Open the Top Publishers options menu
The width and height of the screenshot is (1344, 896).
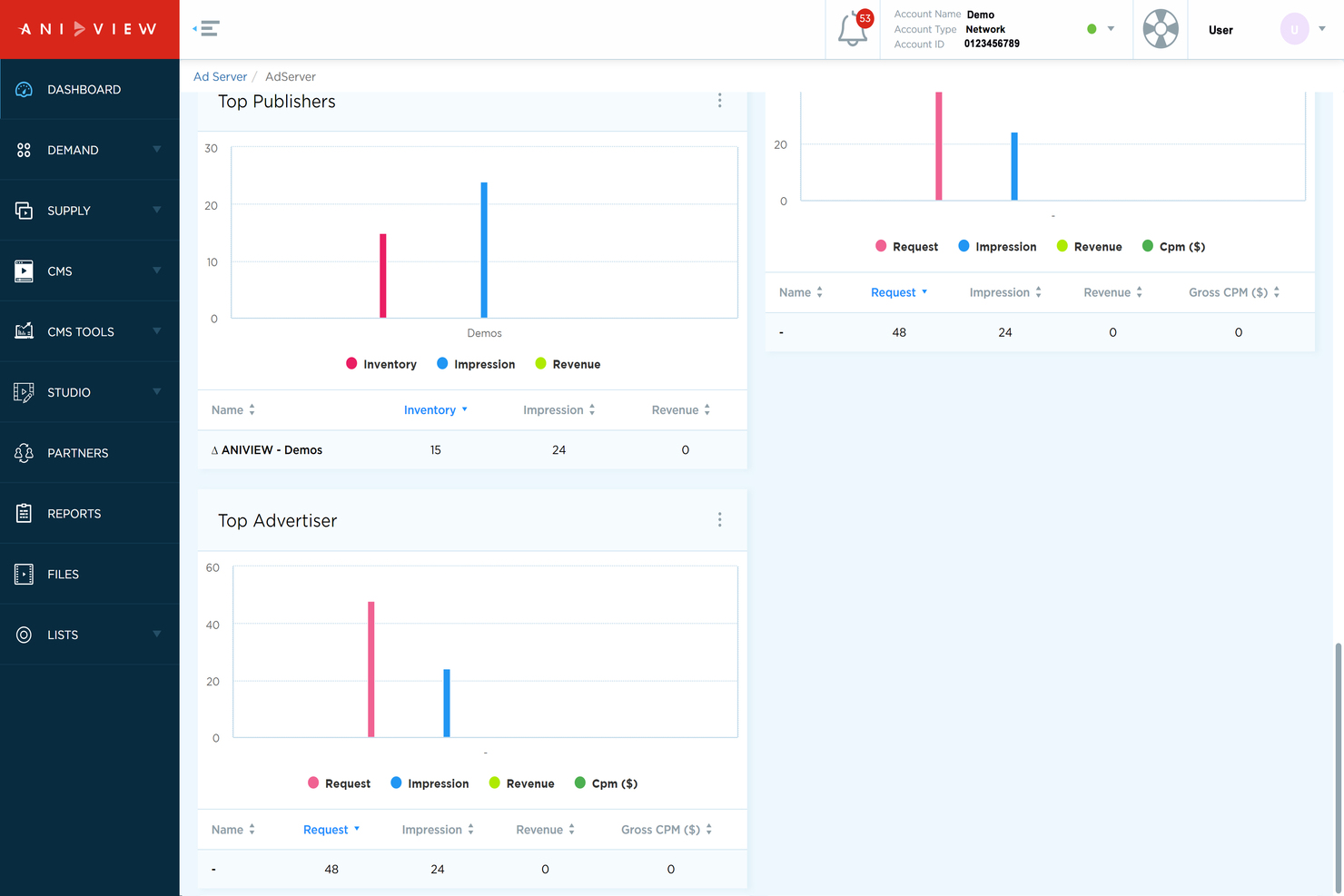pos(719,100)
